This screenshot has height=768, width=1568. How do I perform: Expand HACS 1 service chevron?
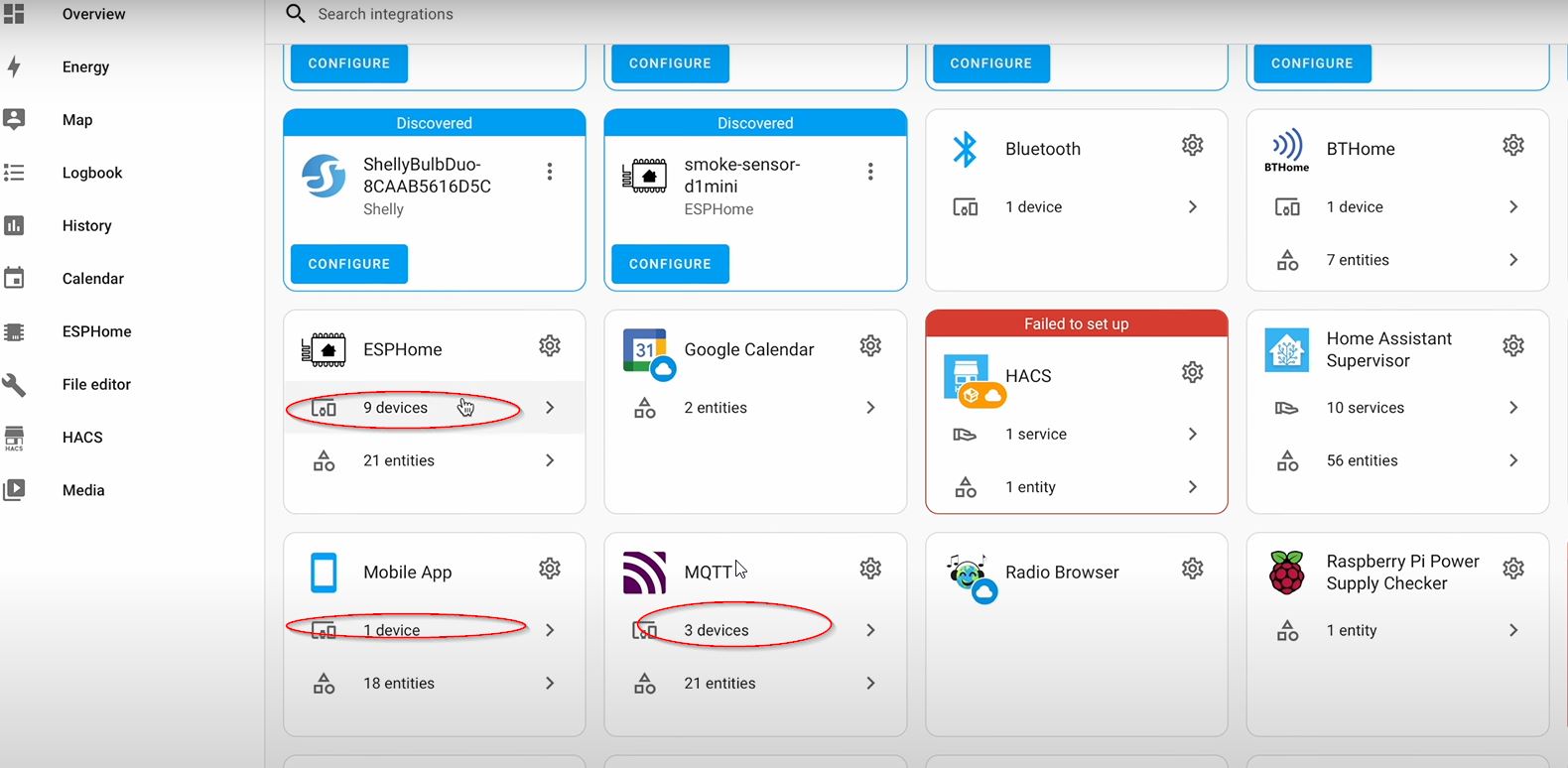click(x=1193, y=434)
